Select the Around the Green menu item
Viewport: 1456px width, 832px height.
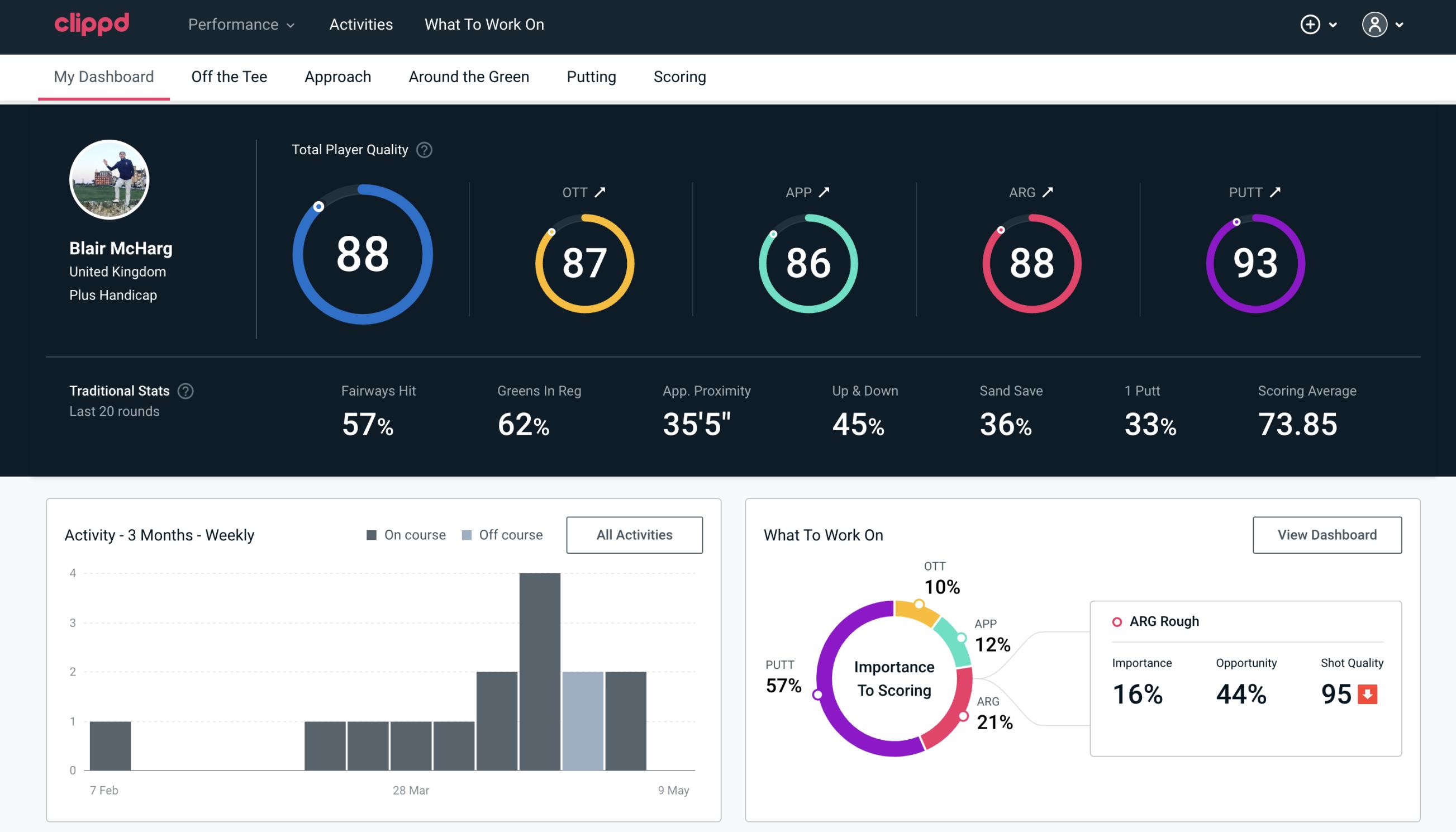coord(468,76)
